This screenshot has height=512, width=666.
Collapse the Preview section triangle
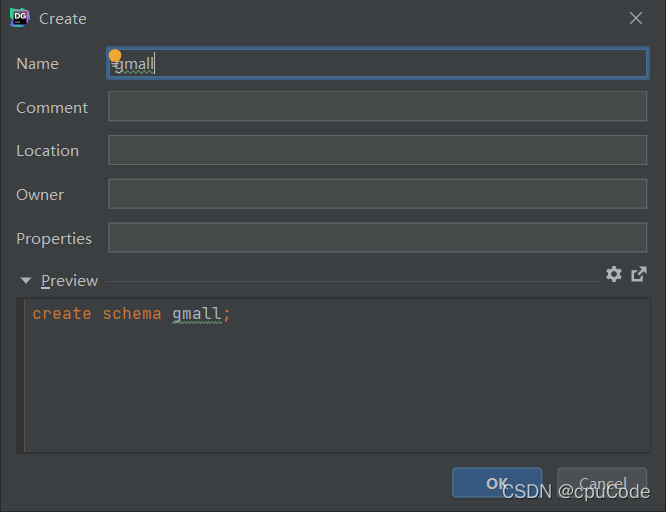click(26, 280)
